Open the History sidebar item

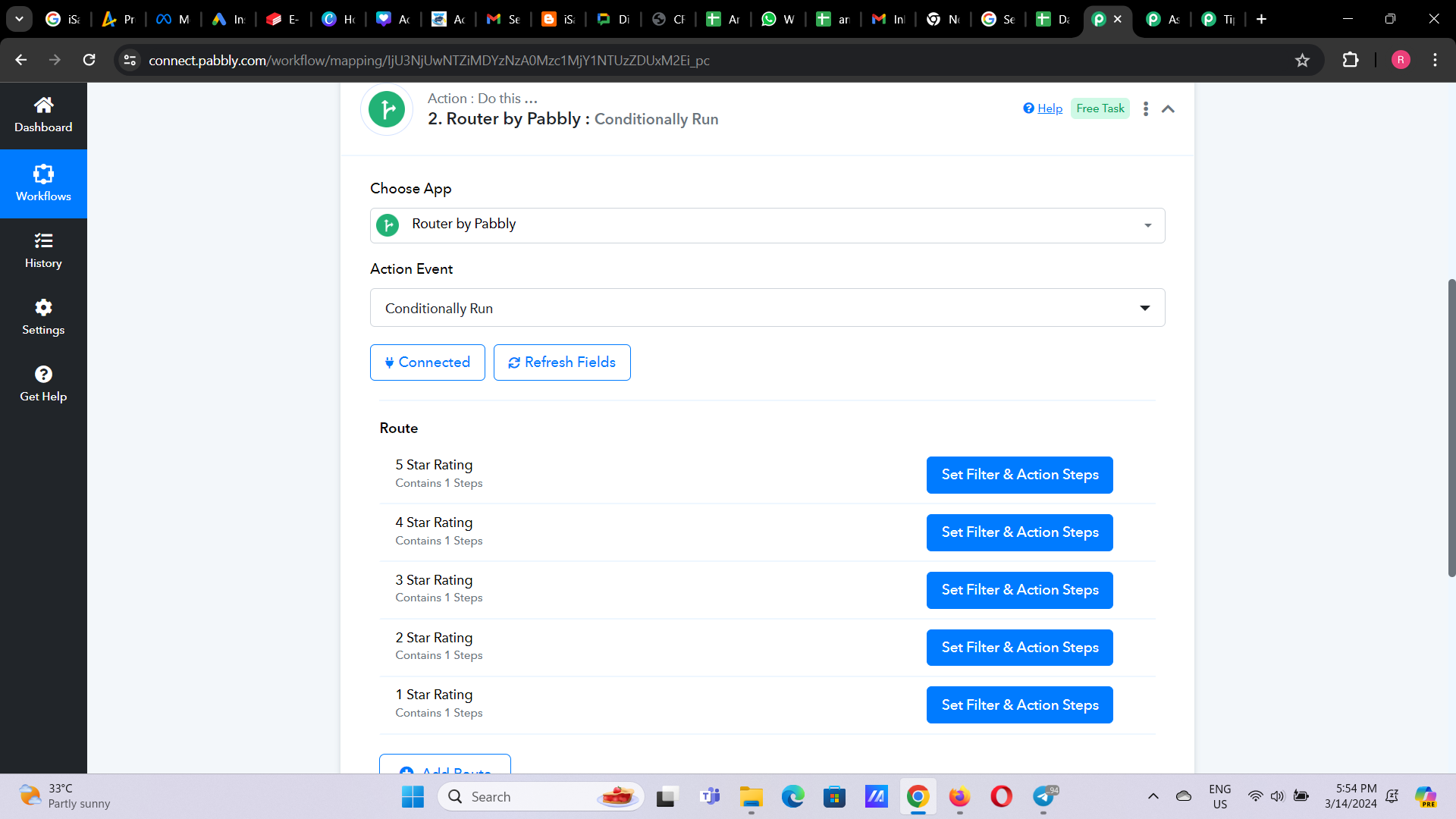tap(43, 251)
